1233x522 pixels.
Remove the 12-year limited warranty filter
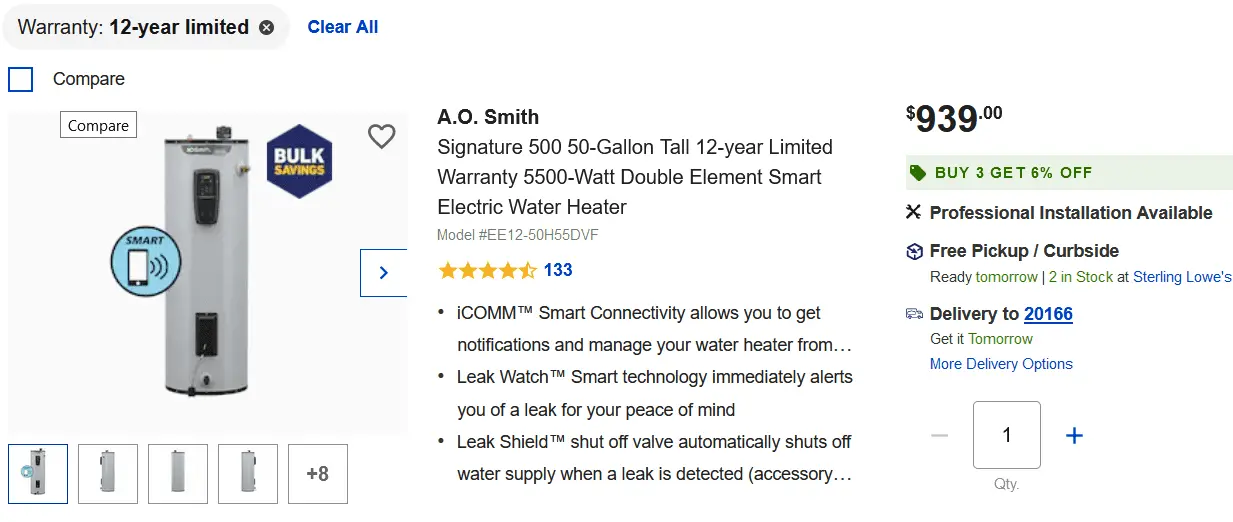point(266,28)
